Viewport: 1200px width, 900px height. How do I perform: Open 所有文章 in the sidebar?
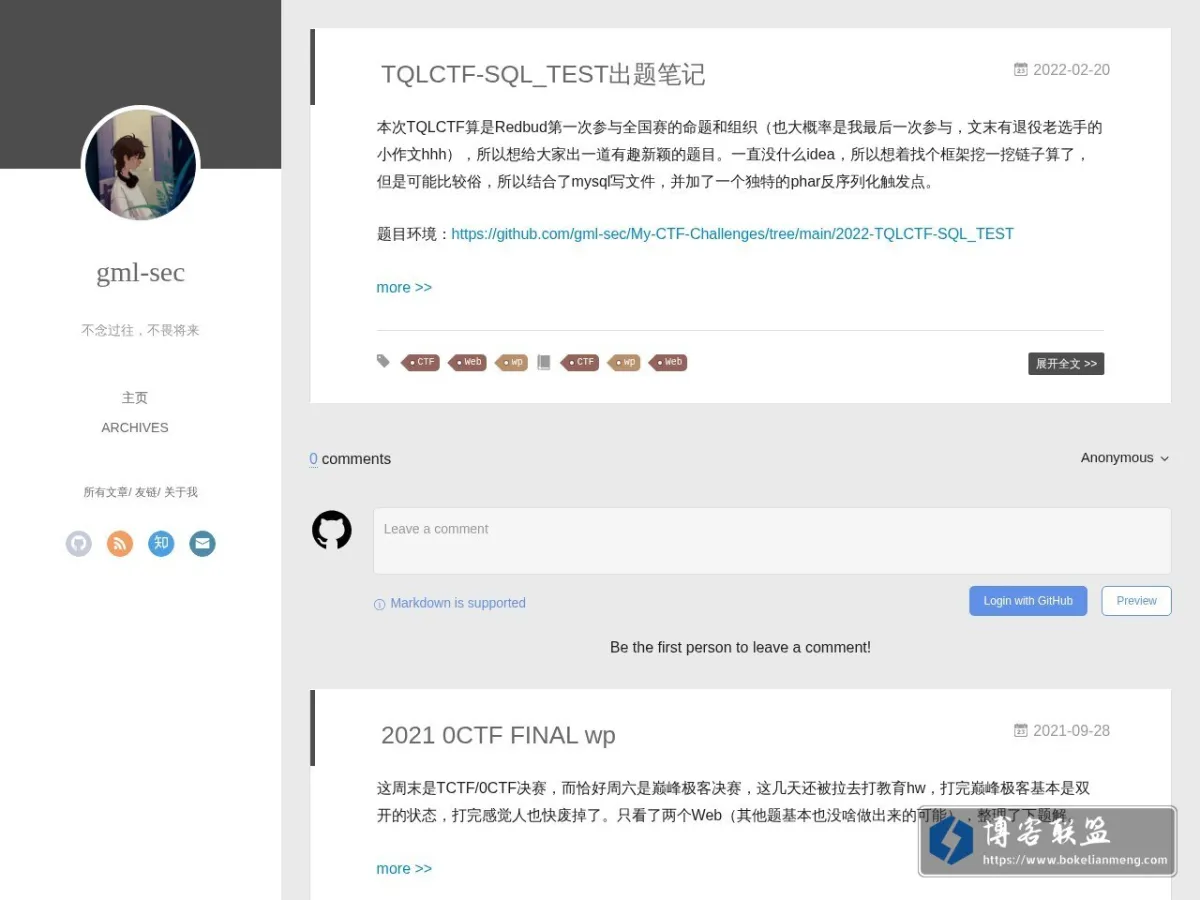[106, 492]
